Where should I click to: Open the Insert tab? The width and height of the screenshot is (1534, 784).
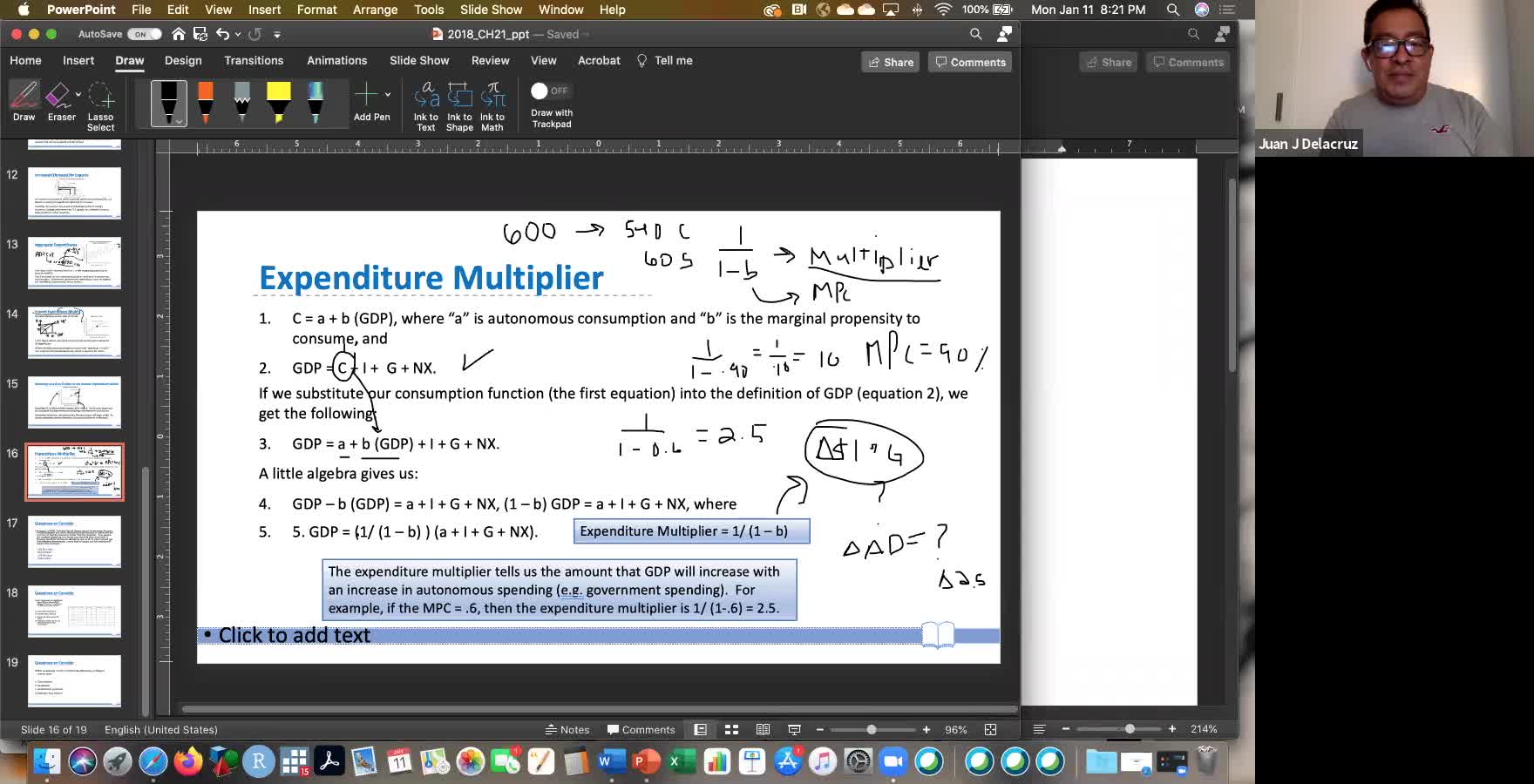[x=78, y=60]
